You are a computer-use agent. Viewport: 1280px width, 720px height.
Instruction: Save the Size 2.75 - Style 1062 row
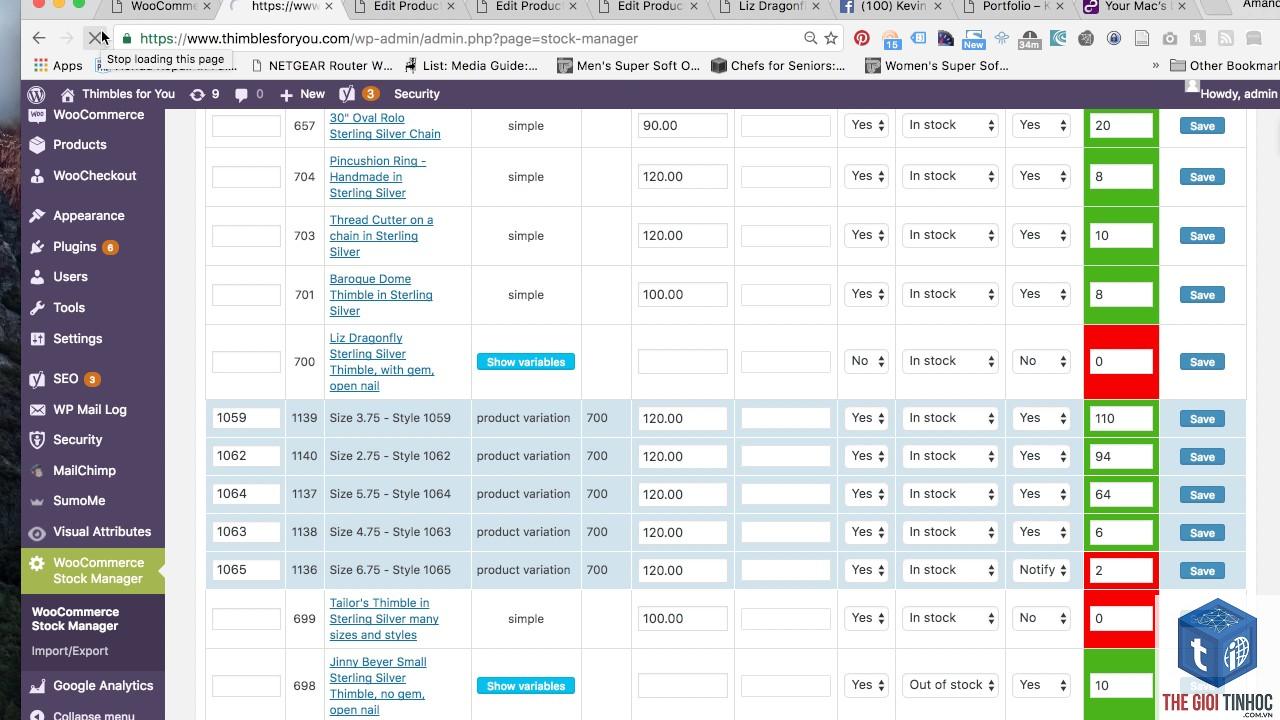1202,457
